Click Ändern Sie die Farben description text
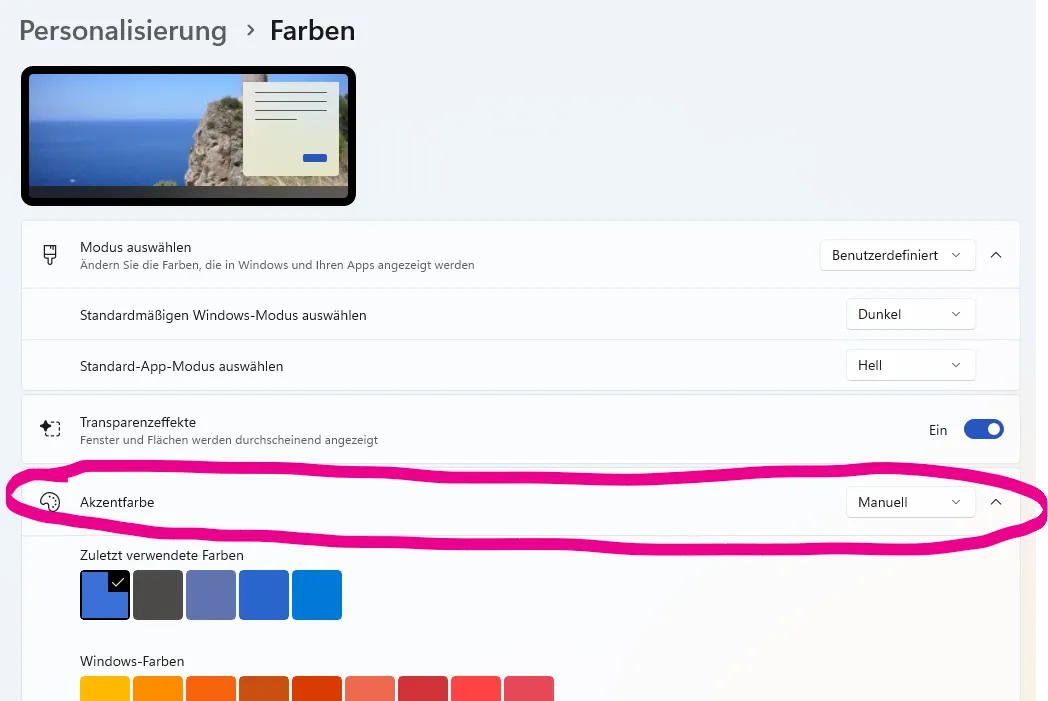The height and width of the screenshot is (701, 1048). tap(277, 265)
